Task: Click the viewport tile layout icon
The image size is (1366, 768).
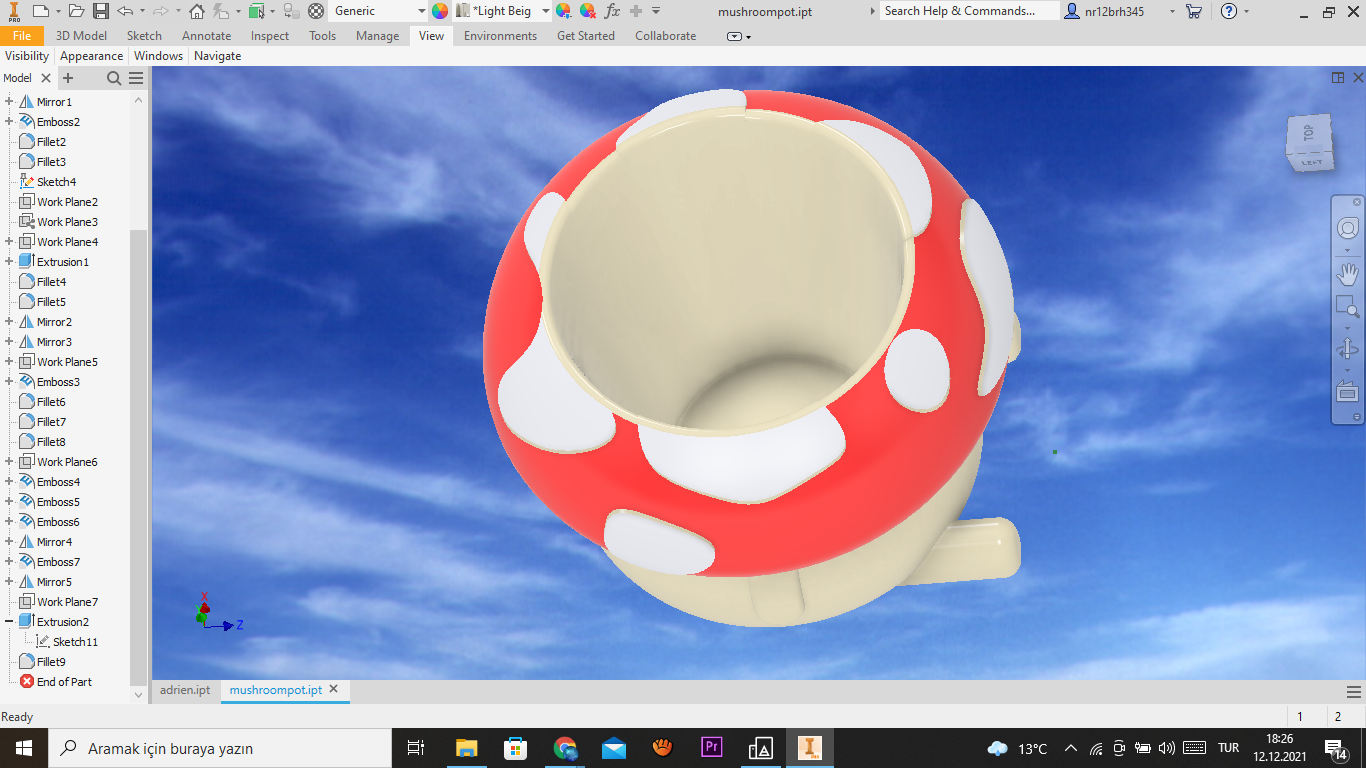Action: click(x=1338, y=78)
